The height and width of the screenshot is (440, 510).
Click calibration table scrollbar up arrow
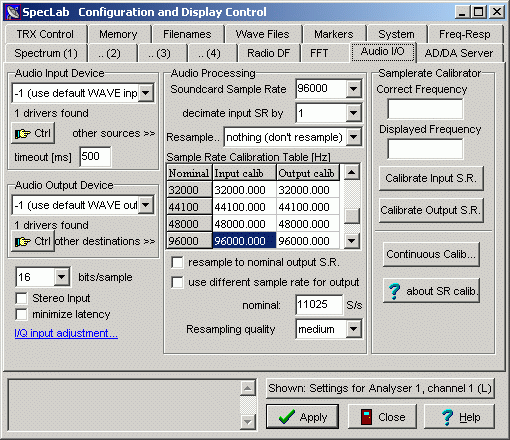[x=352, y=172]
